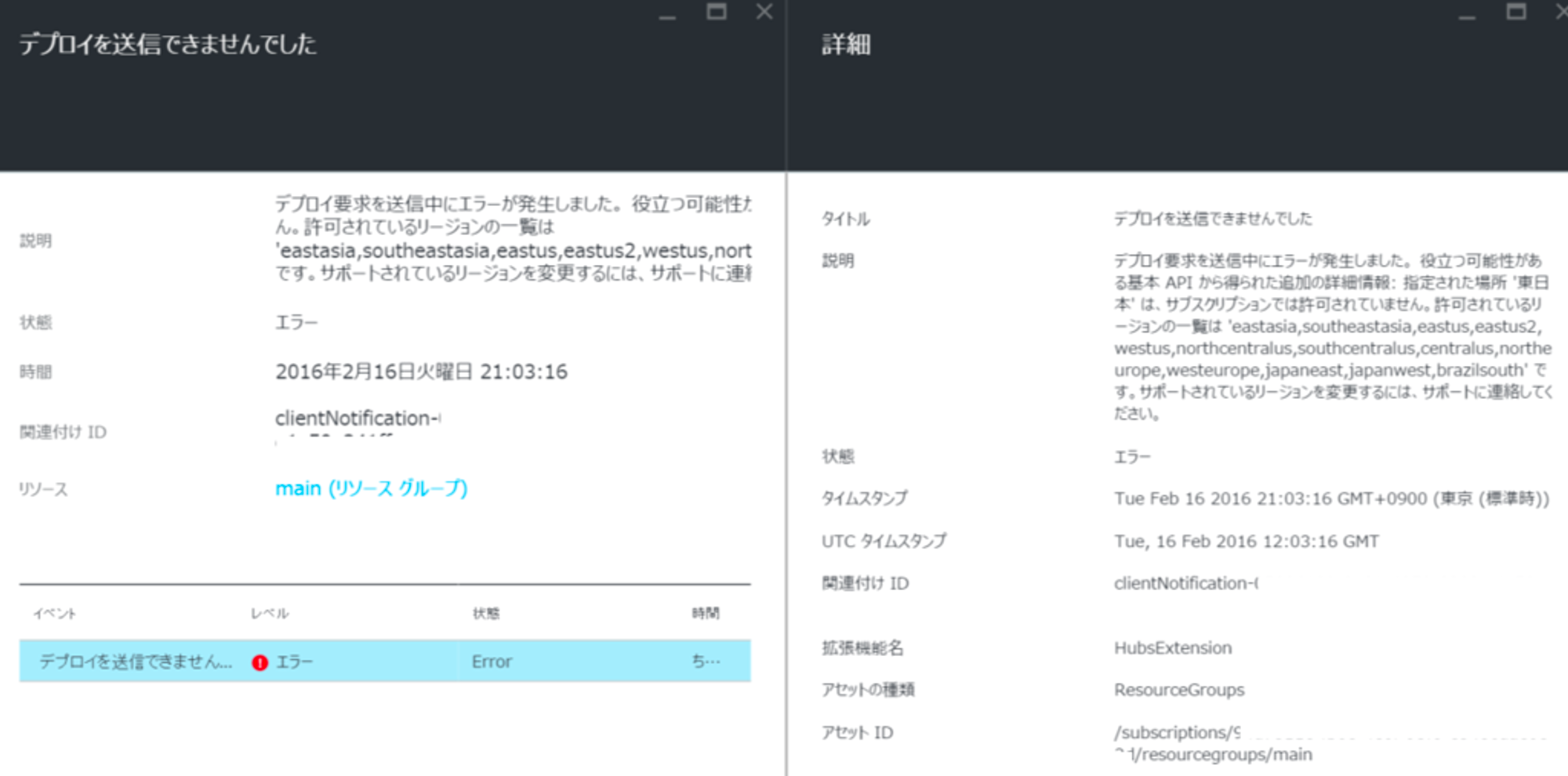Click the 2016年2月16日火曜日 21:03:16 time value

pyautogui.click(x=421, y=372)
